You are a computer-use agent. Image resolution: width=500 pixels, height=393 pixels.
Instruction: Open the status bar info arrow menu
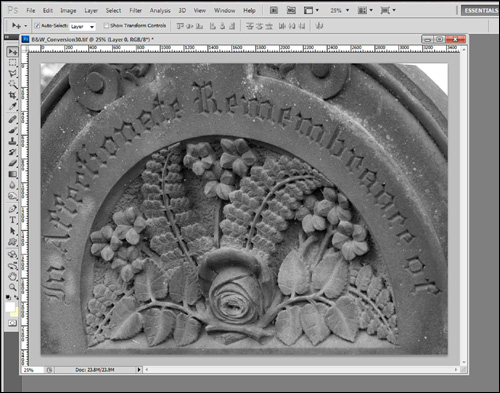click(x=139, y=370)
